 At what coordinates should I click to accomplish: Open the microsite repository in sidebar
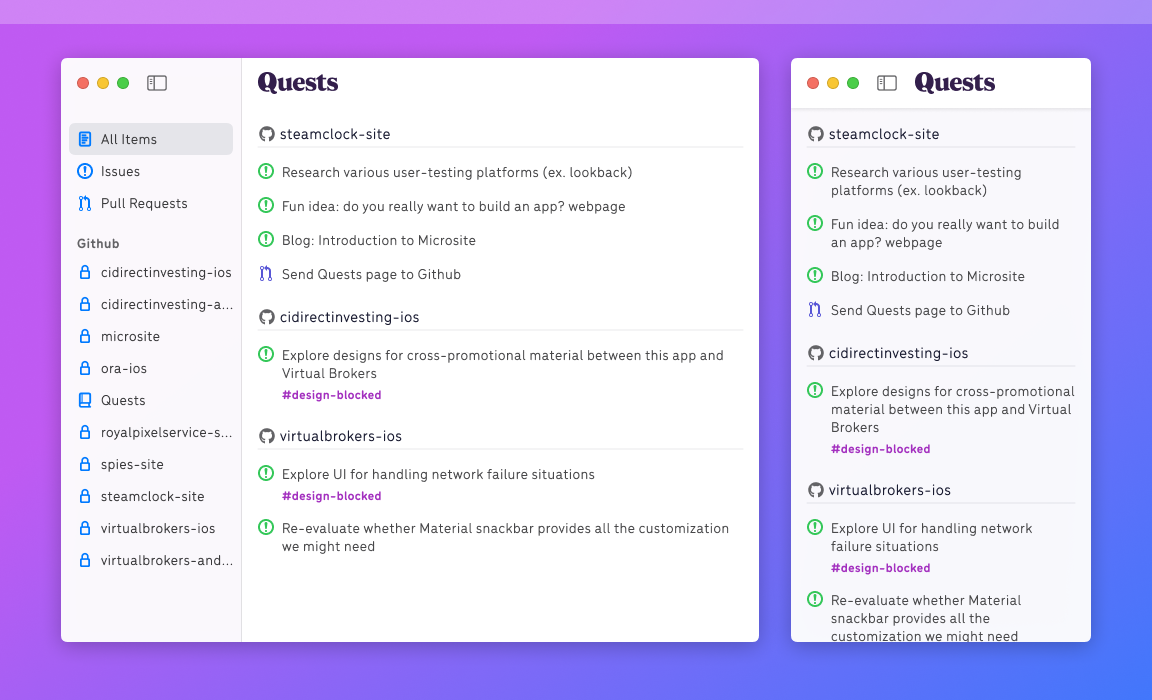point(151,336)
